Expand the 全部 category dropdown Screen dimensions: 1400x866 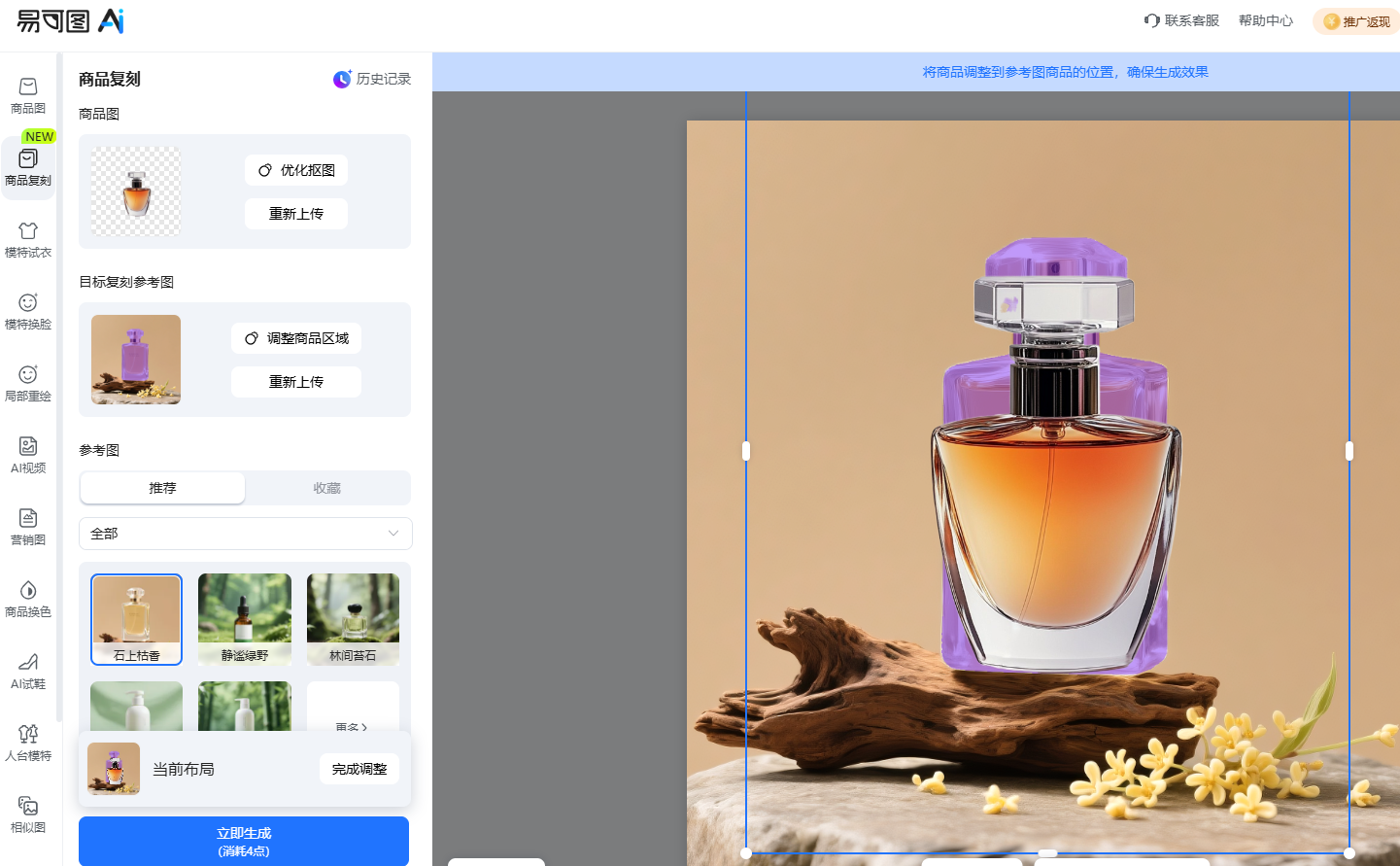click(x=245, y=534)
